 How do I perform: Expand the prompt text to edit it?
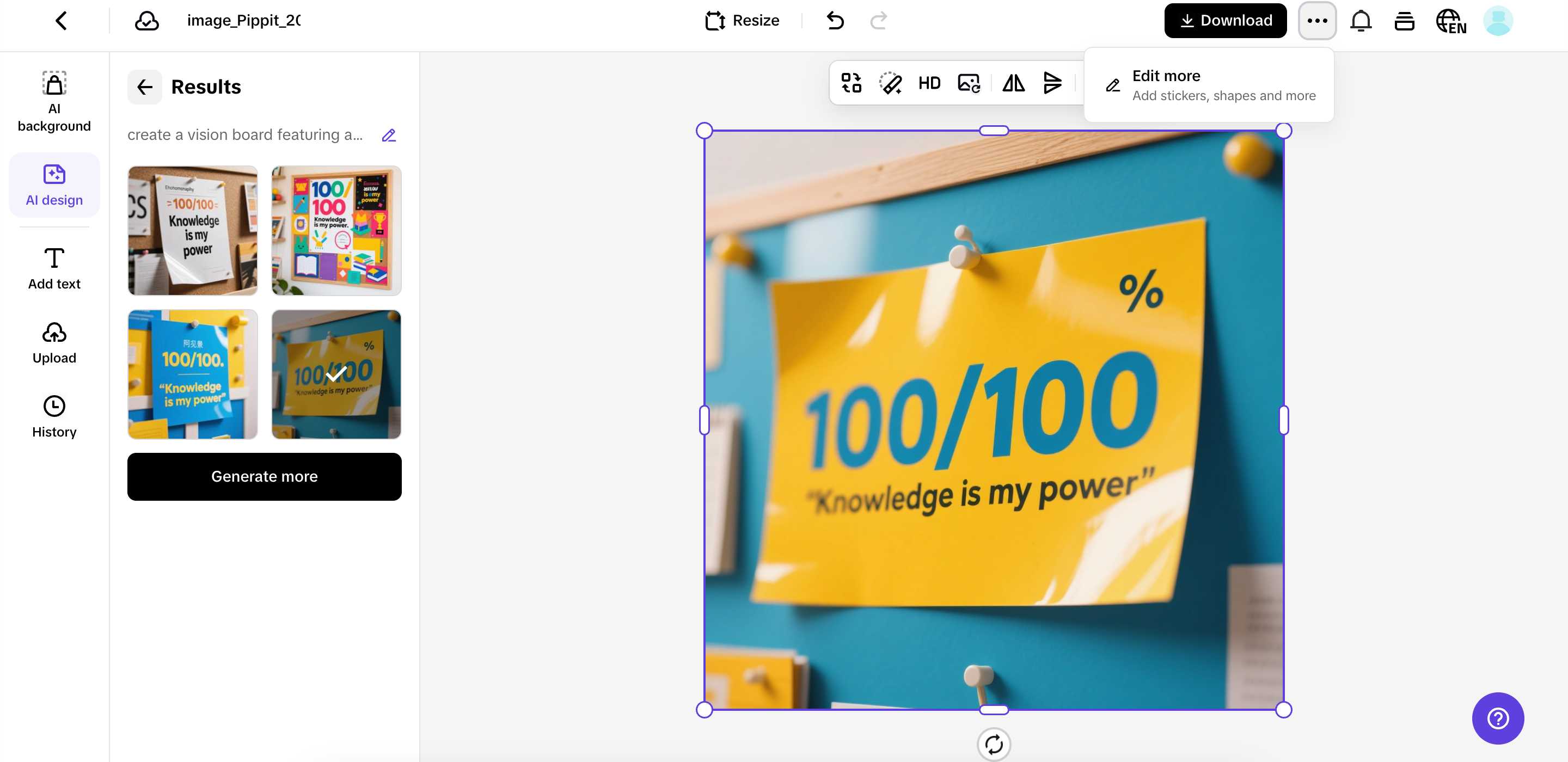[x=388, y=135]
